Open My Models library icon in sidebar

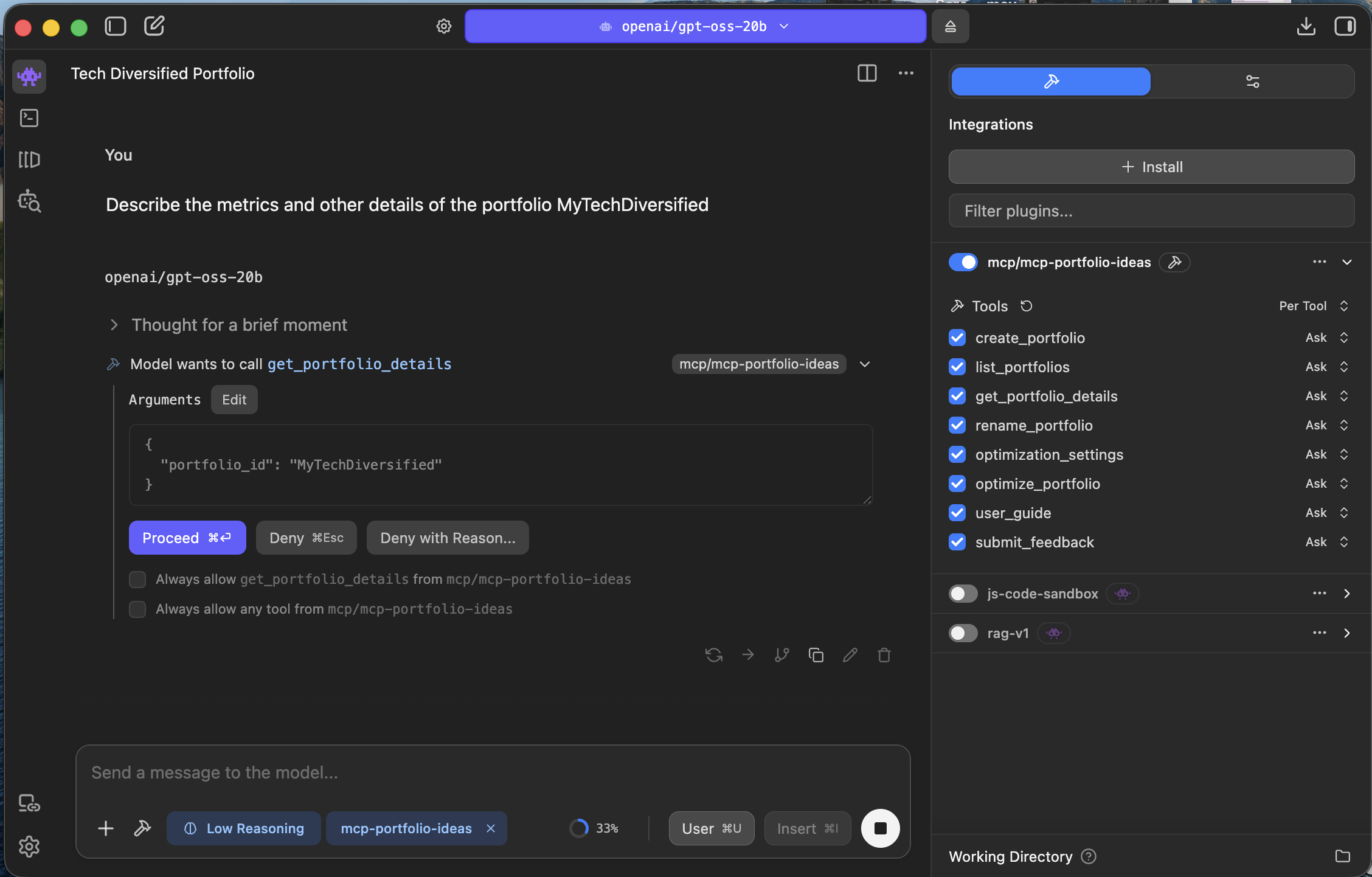[x=29, y=160]
